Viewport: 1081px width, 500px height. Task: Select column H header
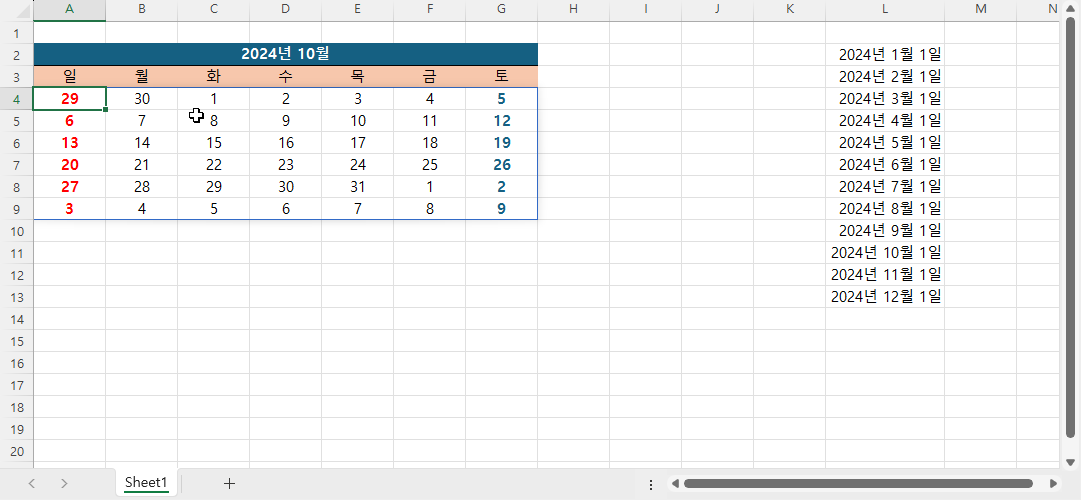pos(574,10)
